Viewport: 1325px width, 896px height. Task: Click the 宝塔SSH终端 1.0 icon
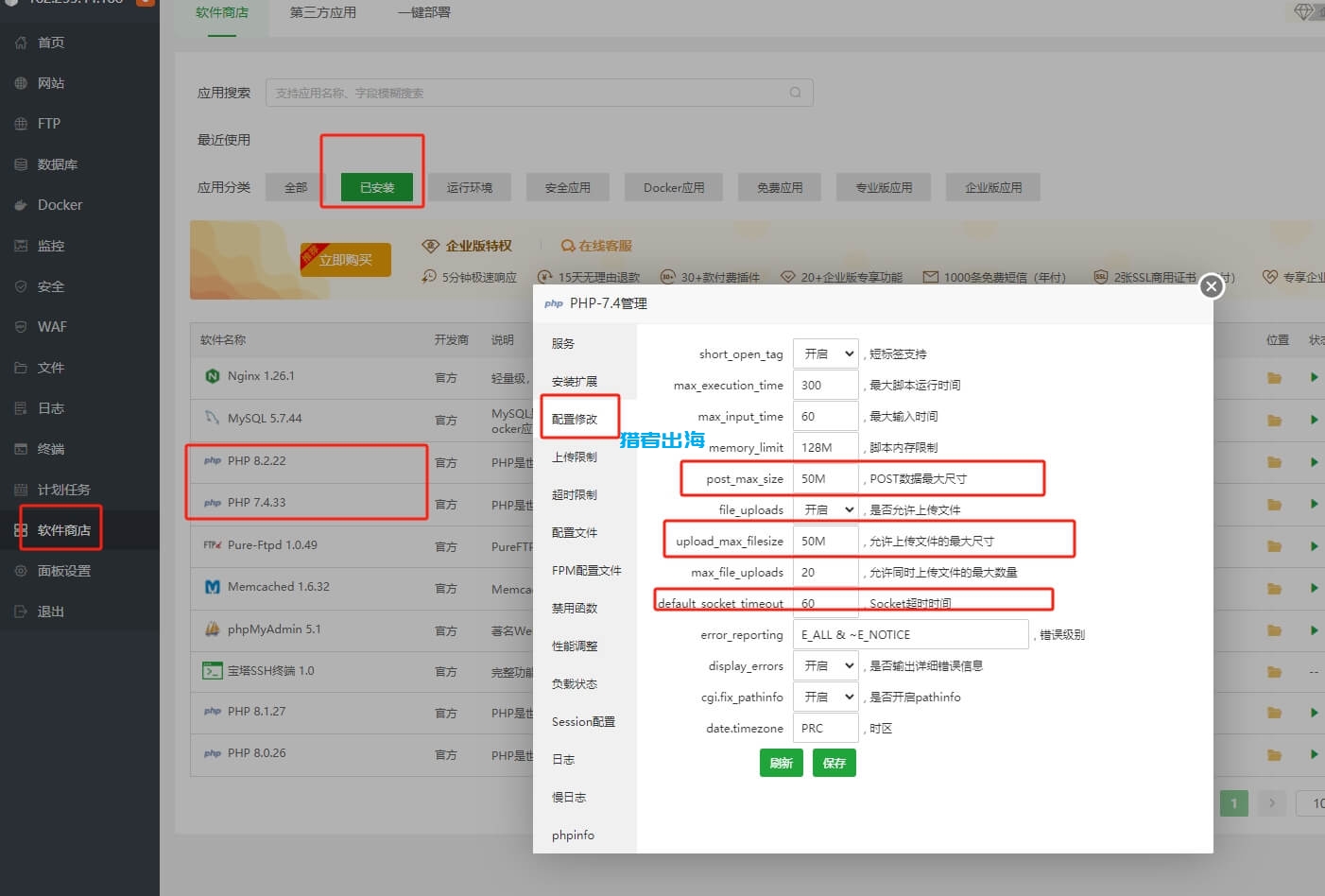pyautogui.click(x=213, y=671)
